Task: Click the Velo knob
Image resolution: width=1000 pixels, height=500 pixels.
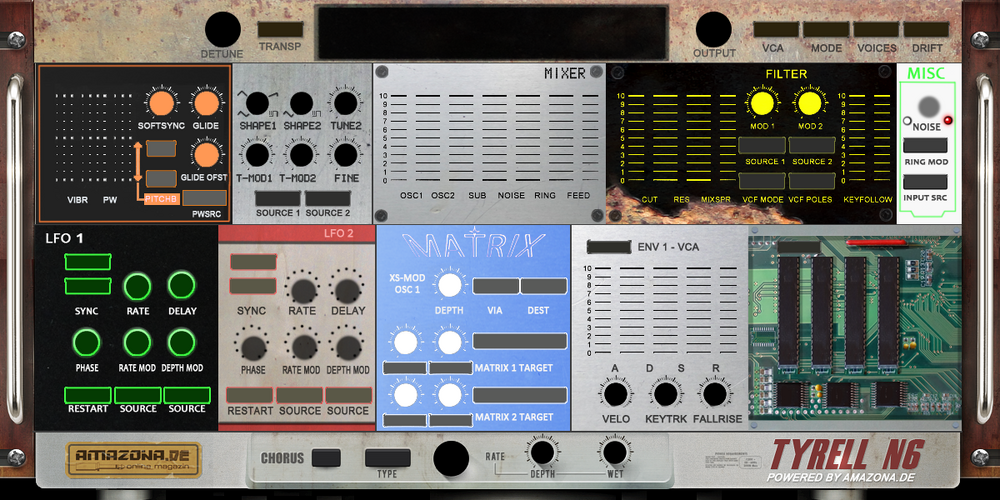Action: (615, 393)
